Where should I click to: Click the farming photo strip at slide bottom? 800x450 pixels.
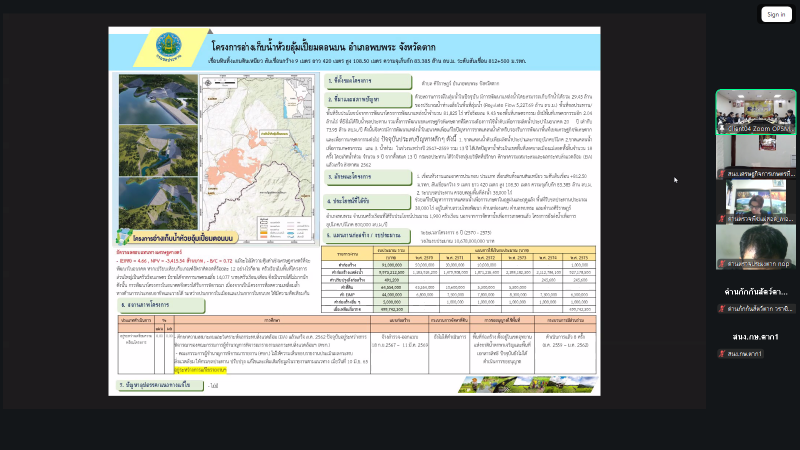click(527, 385)
